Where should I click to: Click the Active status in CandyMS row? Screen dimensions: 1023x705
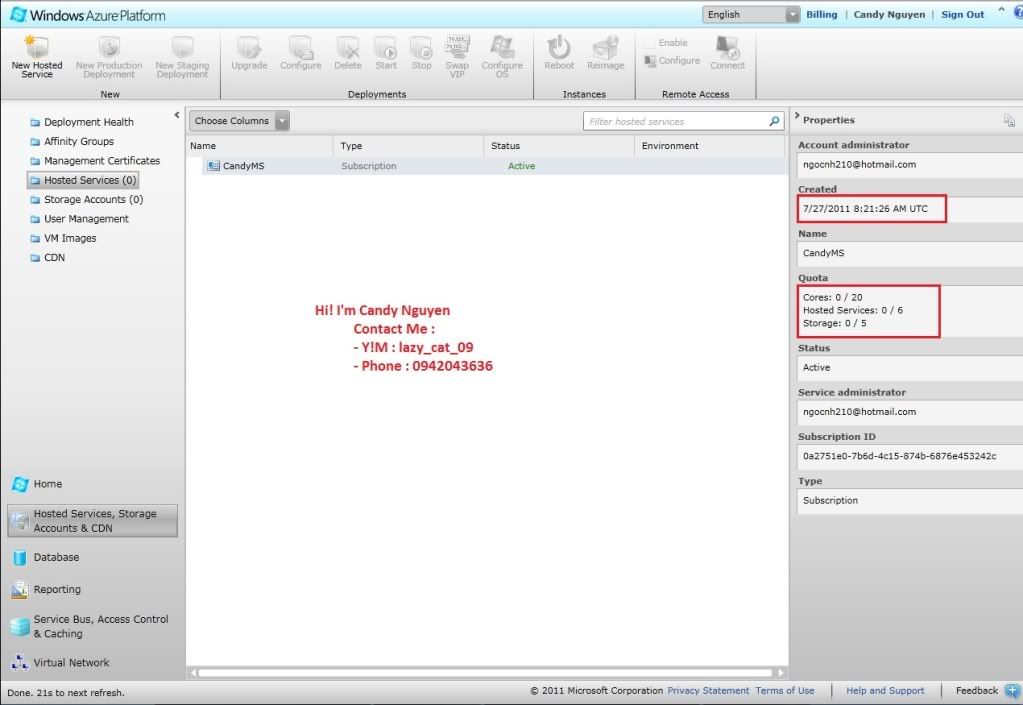click(521, 166)
